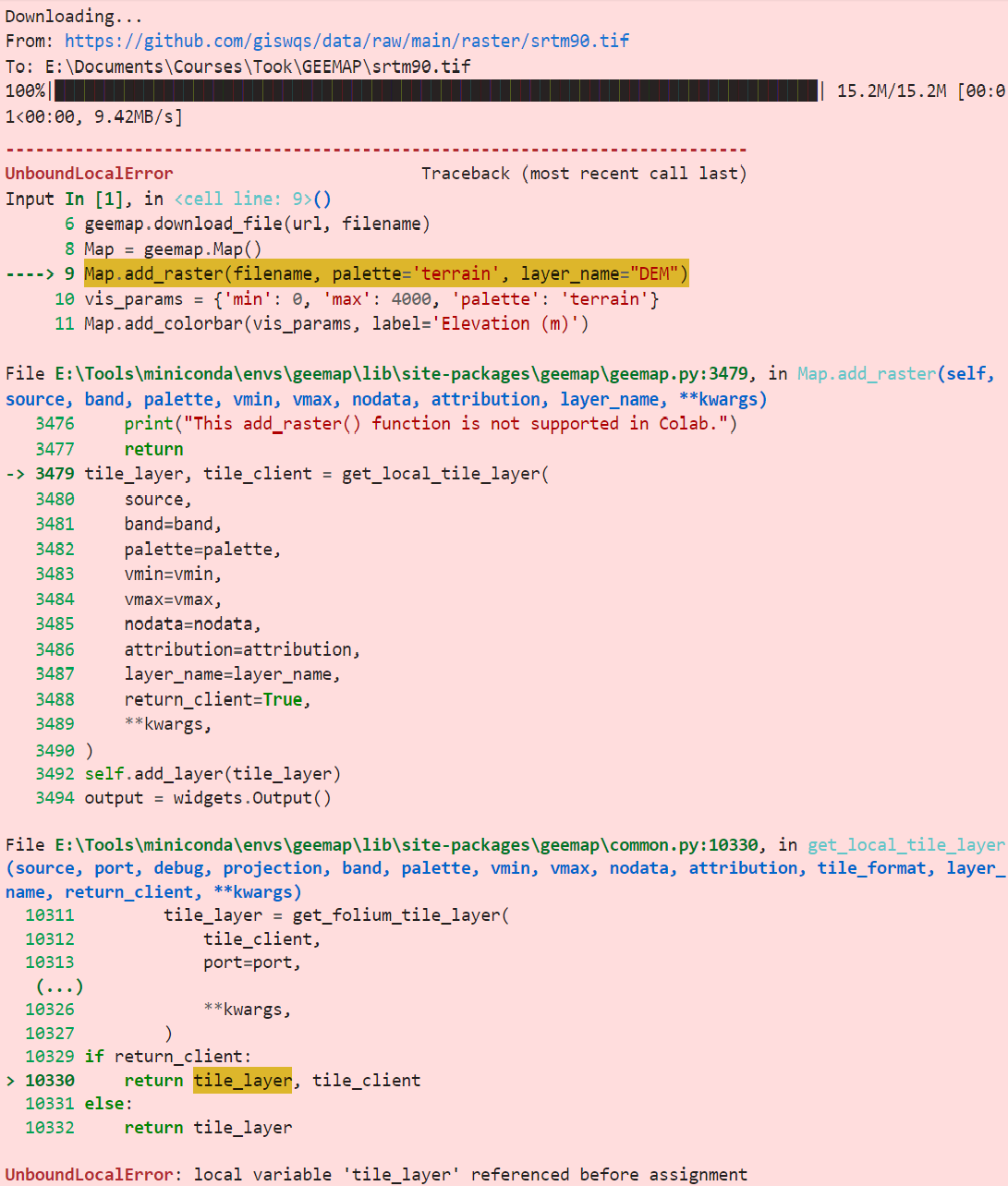This screenshot has height=1186, width=1008.
Task: Click the arrow marker at line 3479
Action: coord(16,473)
